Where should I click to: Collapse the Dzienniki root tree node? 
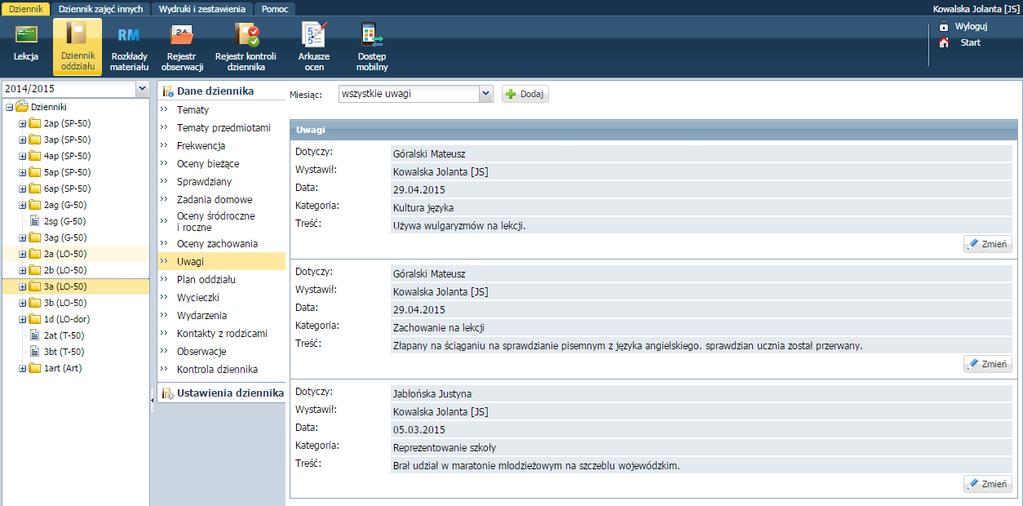coord(9,107)
